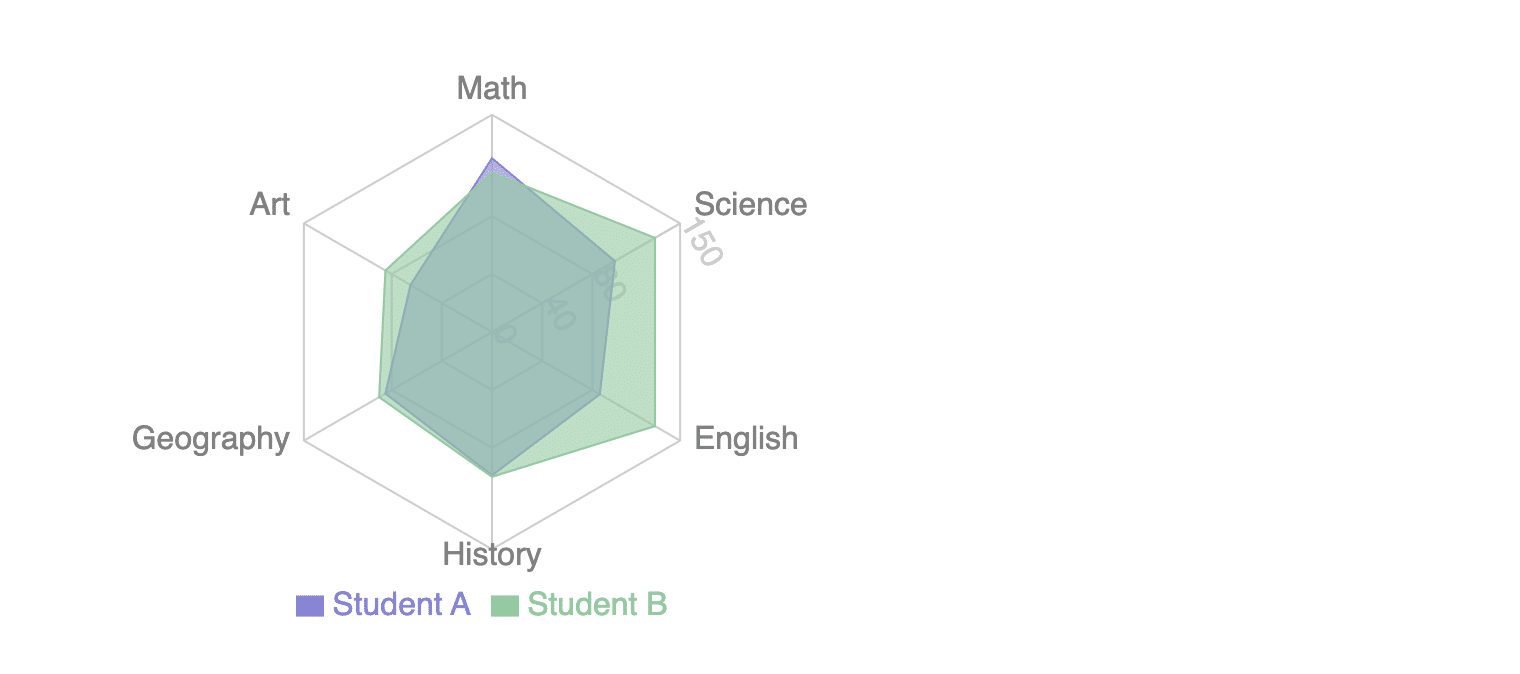The width and height of the screenshot is (1520, 674).
Task: Click the Student A purple legend swatch
Action: pos(309,605)
